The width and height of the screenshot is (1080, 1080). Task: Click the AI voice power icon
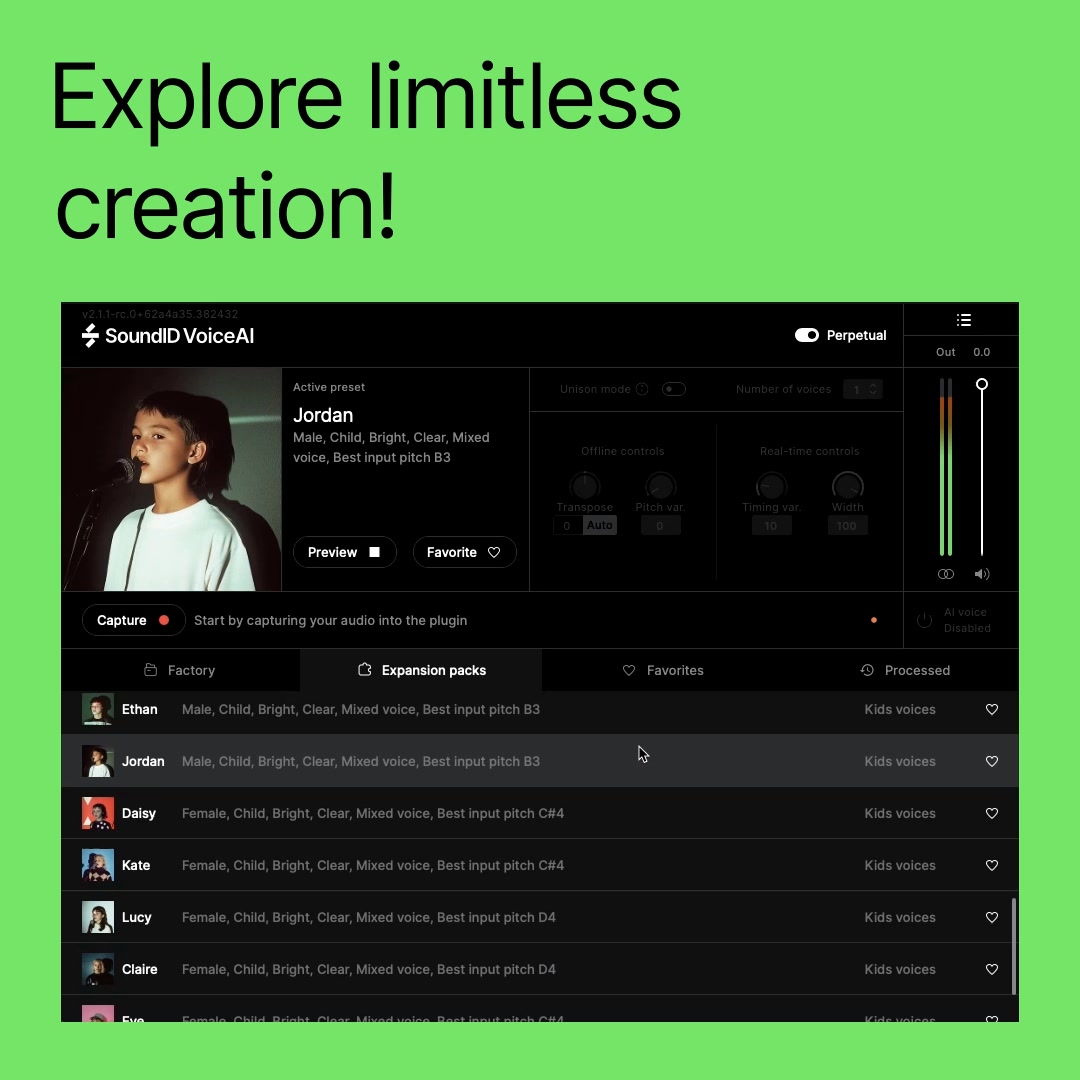point(924,620)
